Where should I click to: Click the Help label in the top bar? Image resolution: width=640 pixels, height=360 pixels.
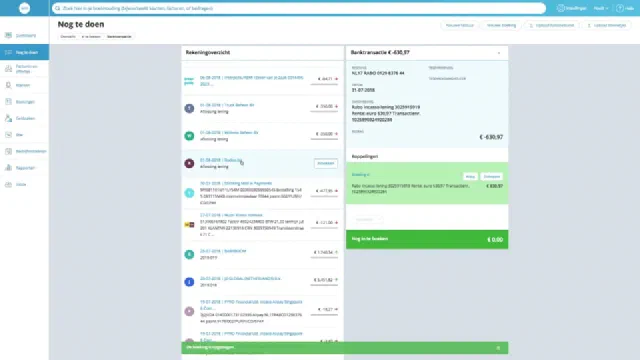[x=629, y=8]
